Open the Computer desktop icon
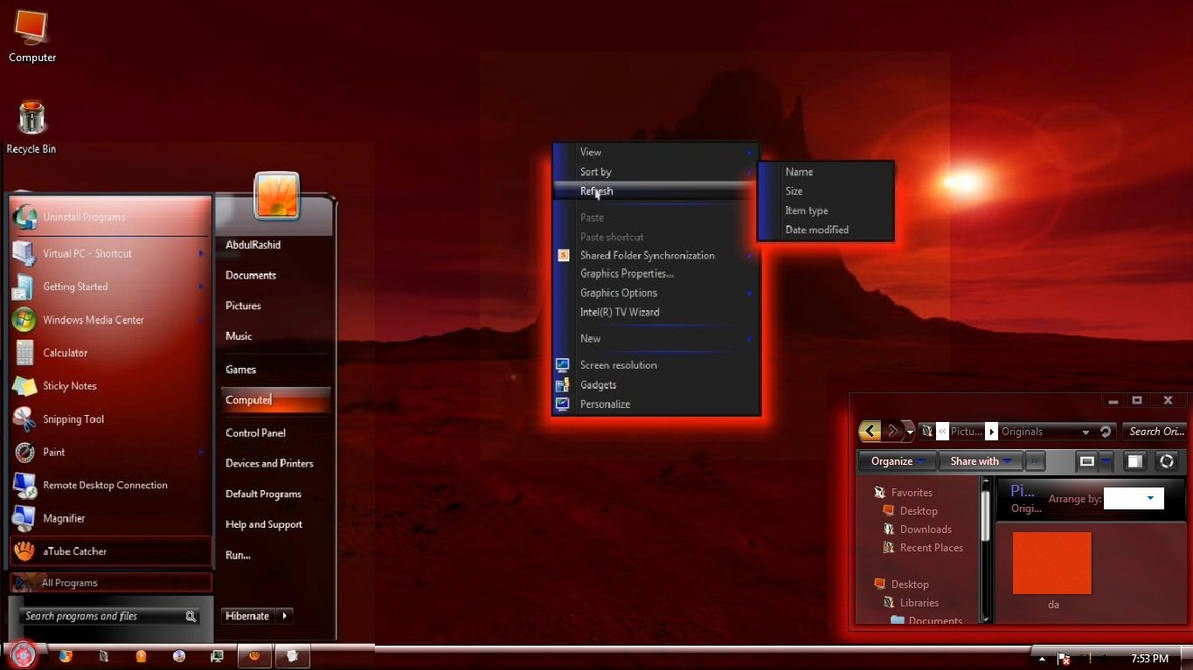The width and height of the screenshot is (1193, 670). (x=31, y=36)
